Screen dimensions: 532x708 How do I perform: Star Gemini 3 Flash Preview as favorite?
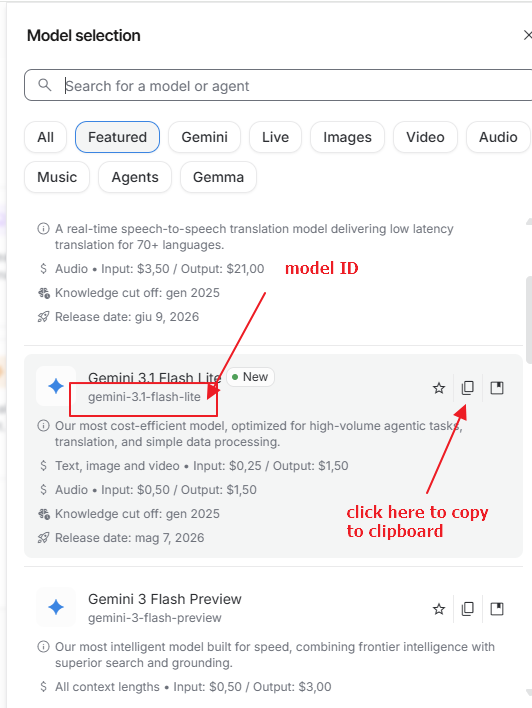click(x=439, y=609)
